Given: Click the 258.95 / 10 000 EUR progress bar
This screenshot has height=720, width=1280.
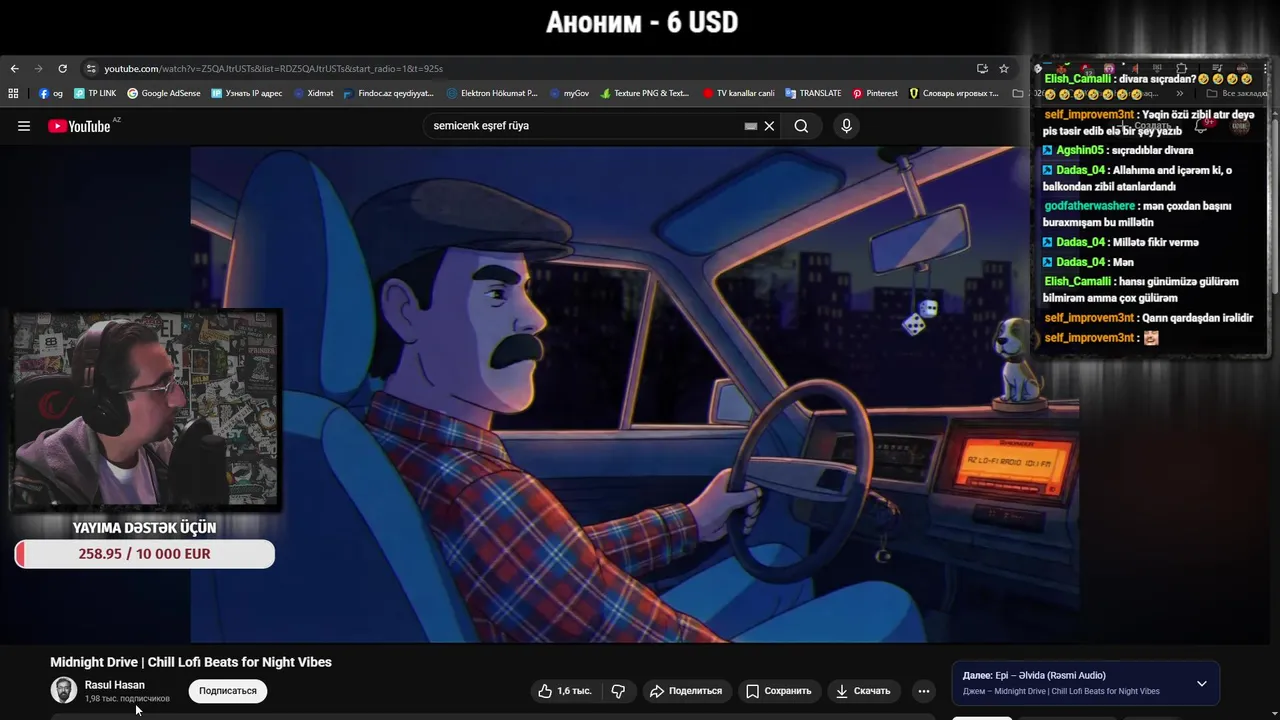Looking at the screenshot, I should coord(145,554).
